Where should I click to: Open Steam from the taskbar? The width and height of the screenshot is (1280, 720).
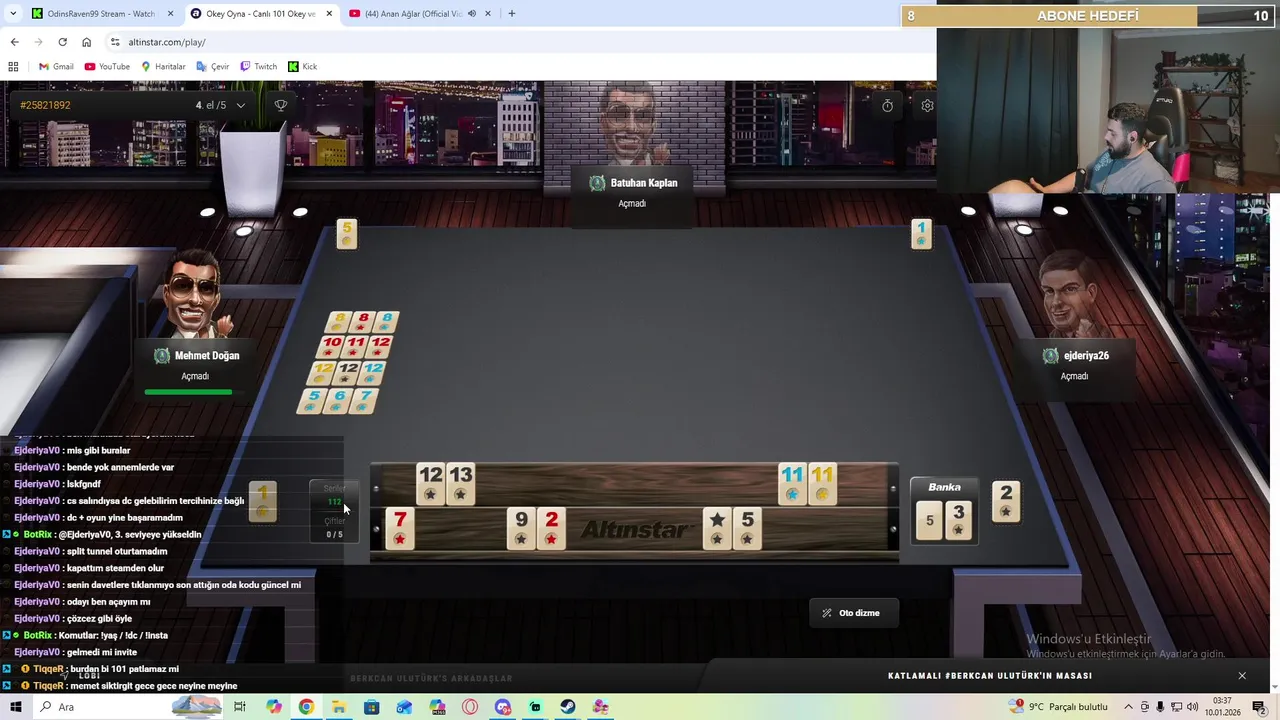[x=568, y=707]
